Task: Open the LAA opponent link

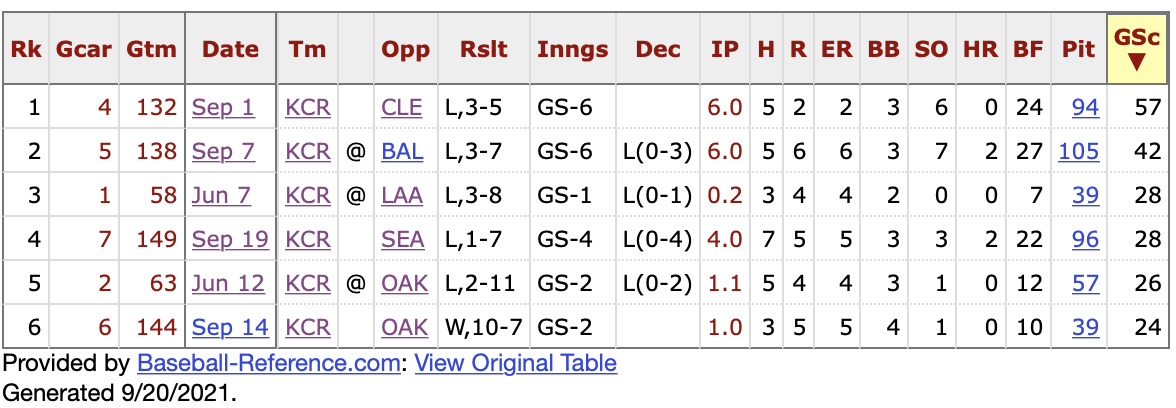Action: point(402,195)
